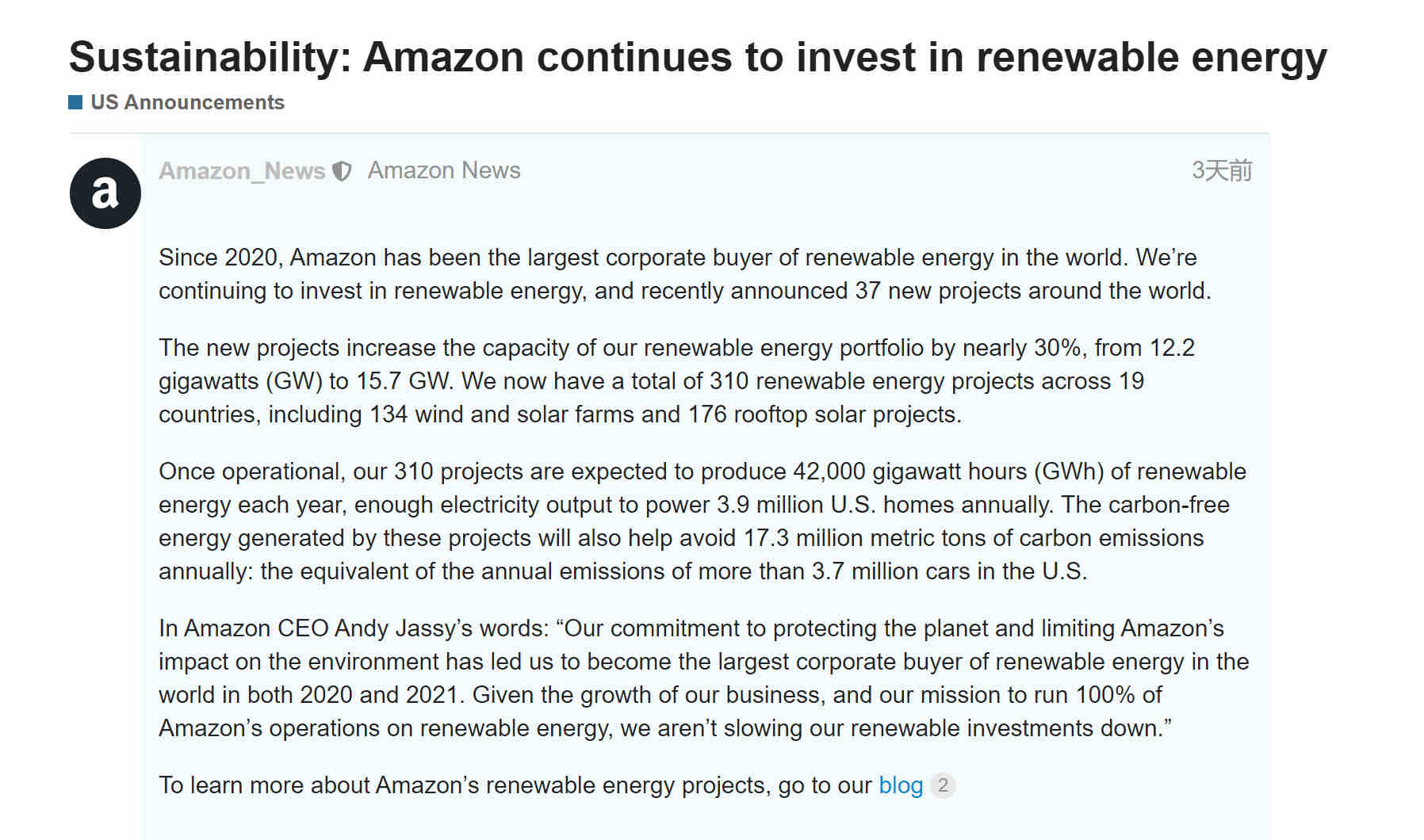Click the paragraph starting 'The new projects increase'
Screen dimensions: 1424x840
[676, 381]
